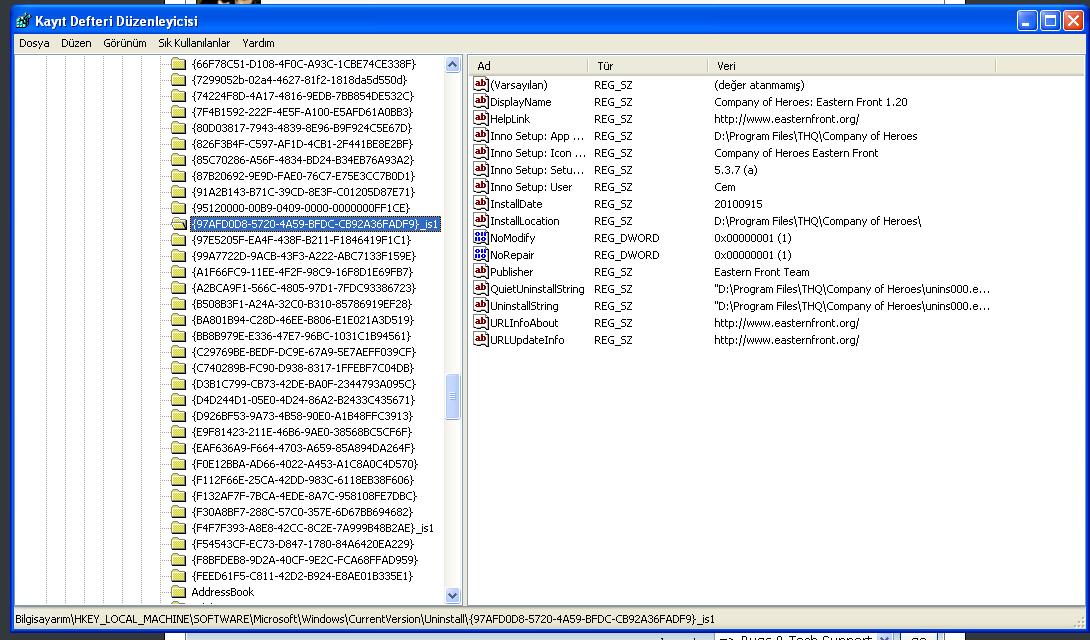Screen dimensions: 1090x640
Task: Click the InstallLocation value icon
Action: pos(480,220)
